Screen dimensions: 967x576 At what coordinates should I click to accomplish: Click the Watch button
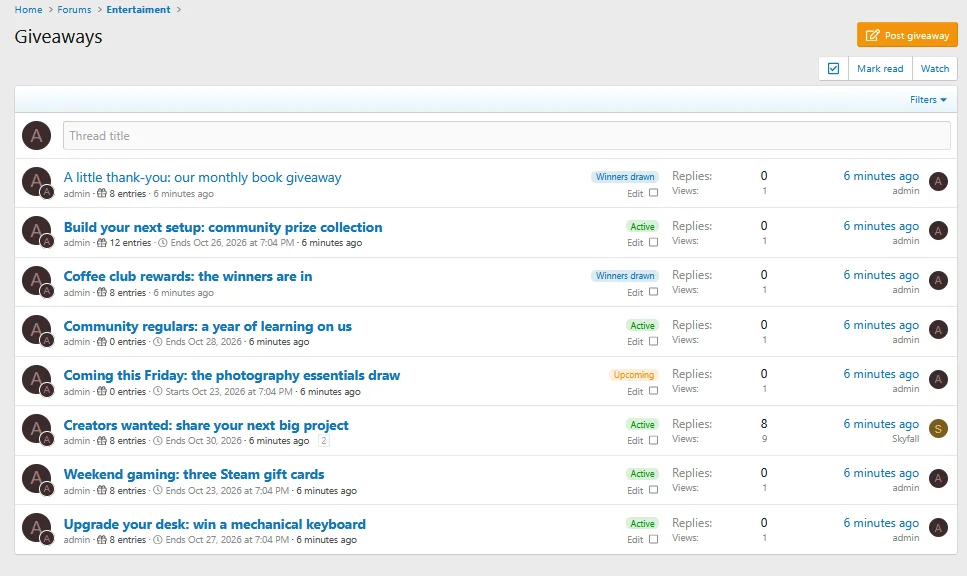(935, 68)
